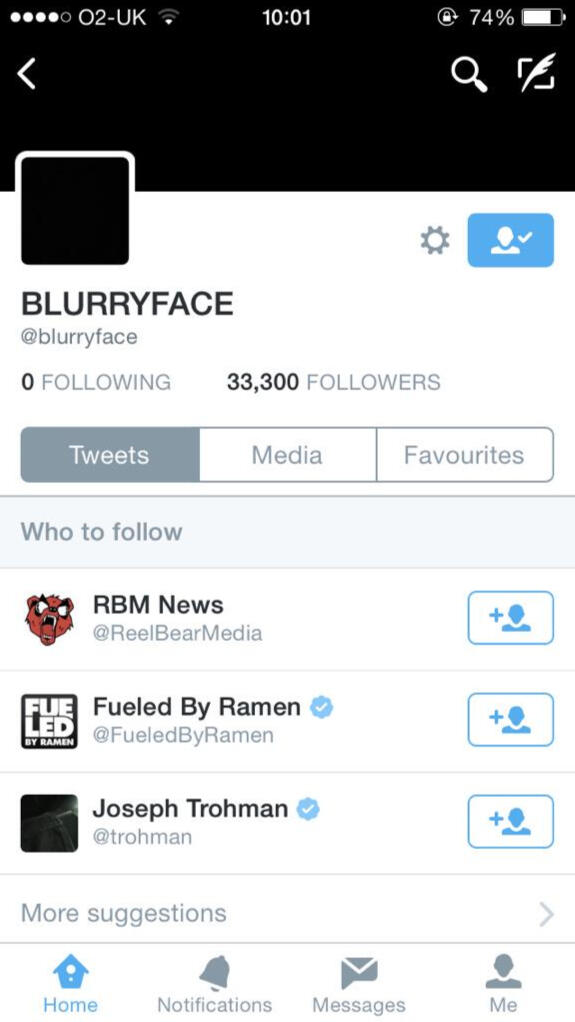Follow RBM News with add-user button

pos(510,617)
